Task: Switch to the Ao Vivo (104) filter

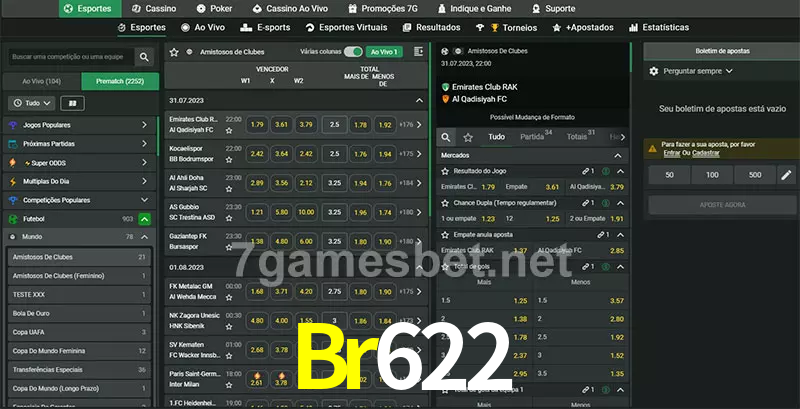Action: 42,82
